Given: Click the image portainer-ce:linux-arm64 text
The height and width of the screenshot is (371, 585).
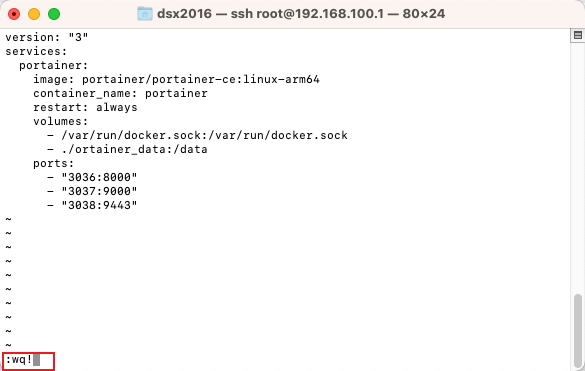Looking at the screenshot, I should 176,79.
